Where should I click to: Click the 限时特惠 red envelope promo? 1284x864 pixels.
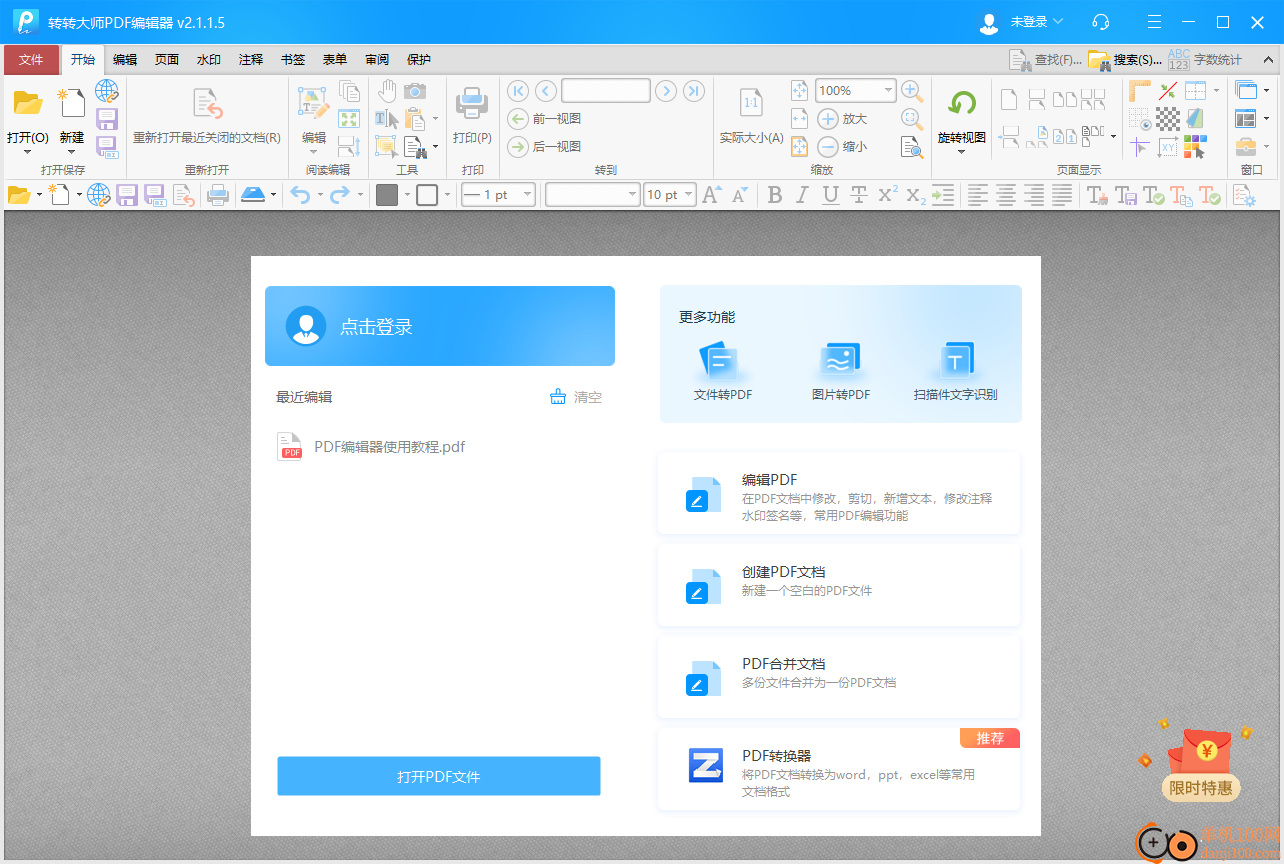point(1201,764)
